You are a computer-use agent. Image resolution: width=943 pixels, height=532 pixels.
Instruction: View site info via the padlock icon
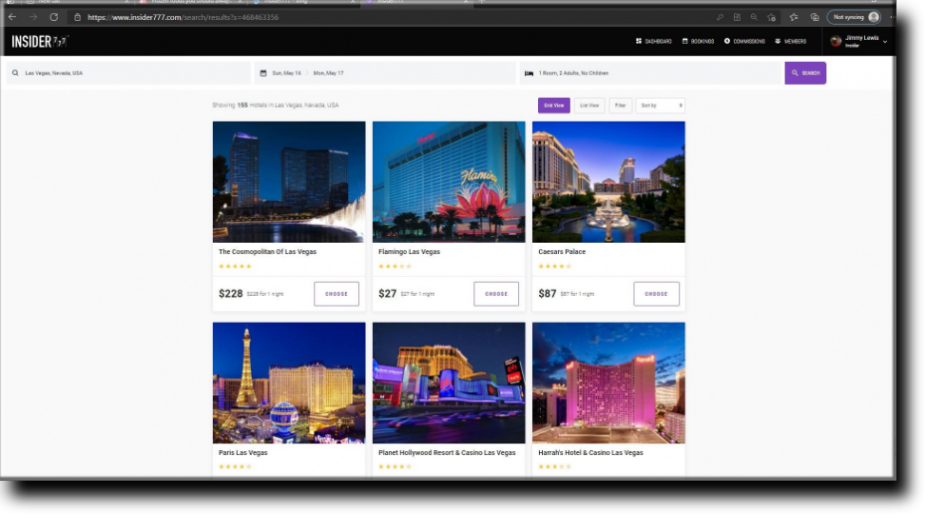pyautogui.click(x=77, y=17)
